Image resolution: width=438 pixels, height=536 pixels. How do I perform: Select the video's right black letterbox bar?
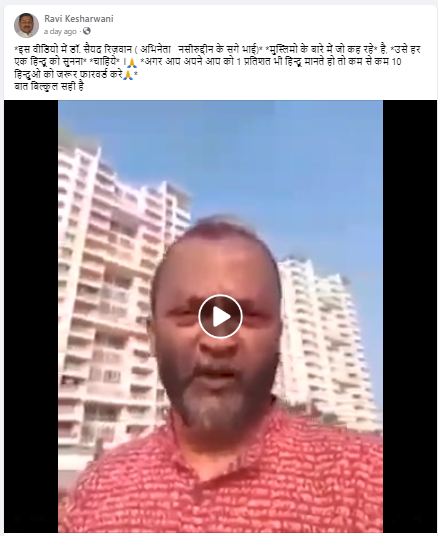click(x=410, y=316)
